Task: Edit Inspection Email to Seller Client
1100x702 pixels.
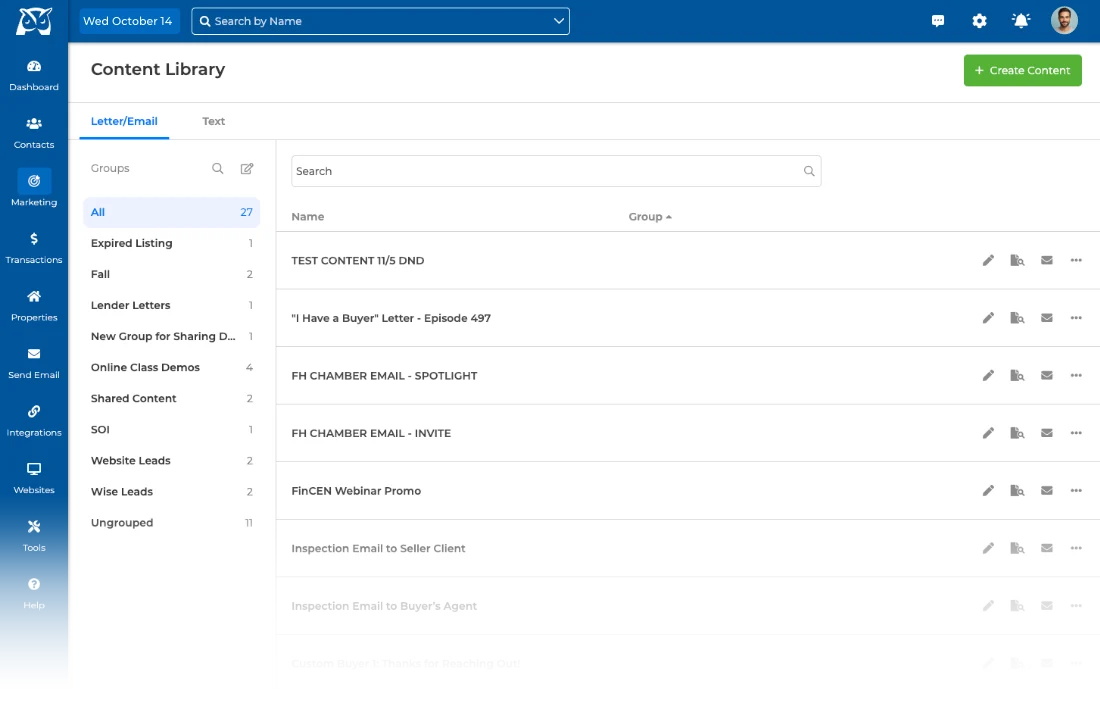Action: [988, 548]
